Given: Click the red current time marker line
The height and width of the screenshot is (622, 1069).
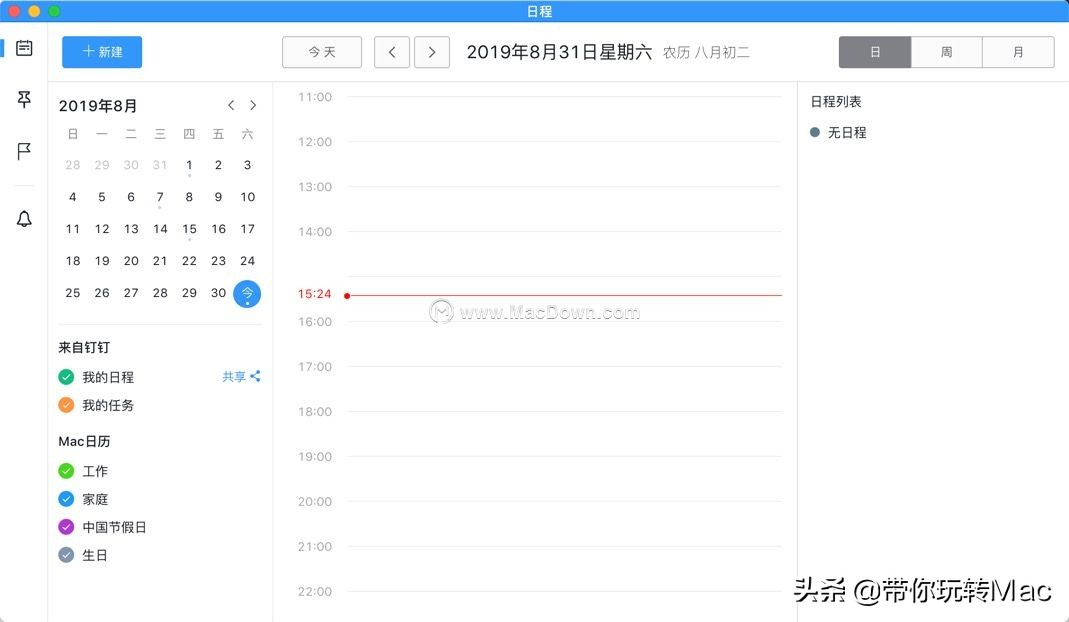Looking at the screenshot, I should [x=560, y=295].
